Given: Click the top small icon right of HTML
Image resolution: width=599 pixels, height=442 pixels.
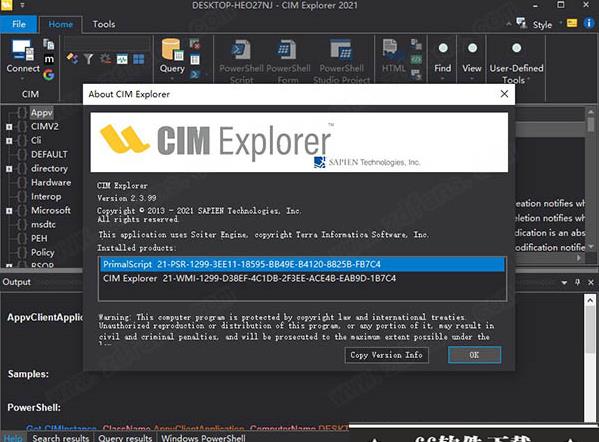Looking at the screenshot, I should pyautogui.click(x=416, y=44).
